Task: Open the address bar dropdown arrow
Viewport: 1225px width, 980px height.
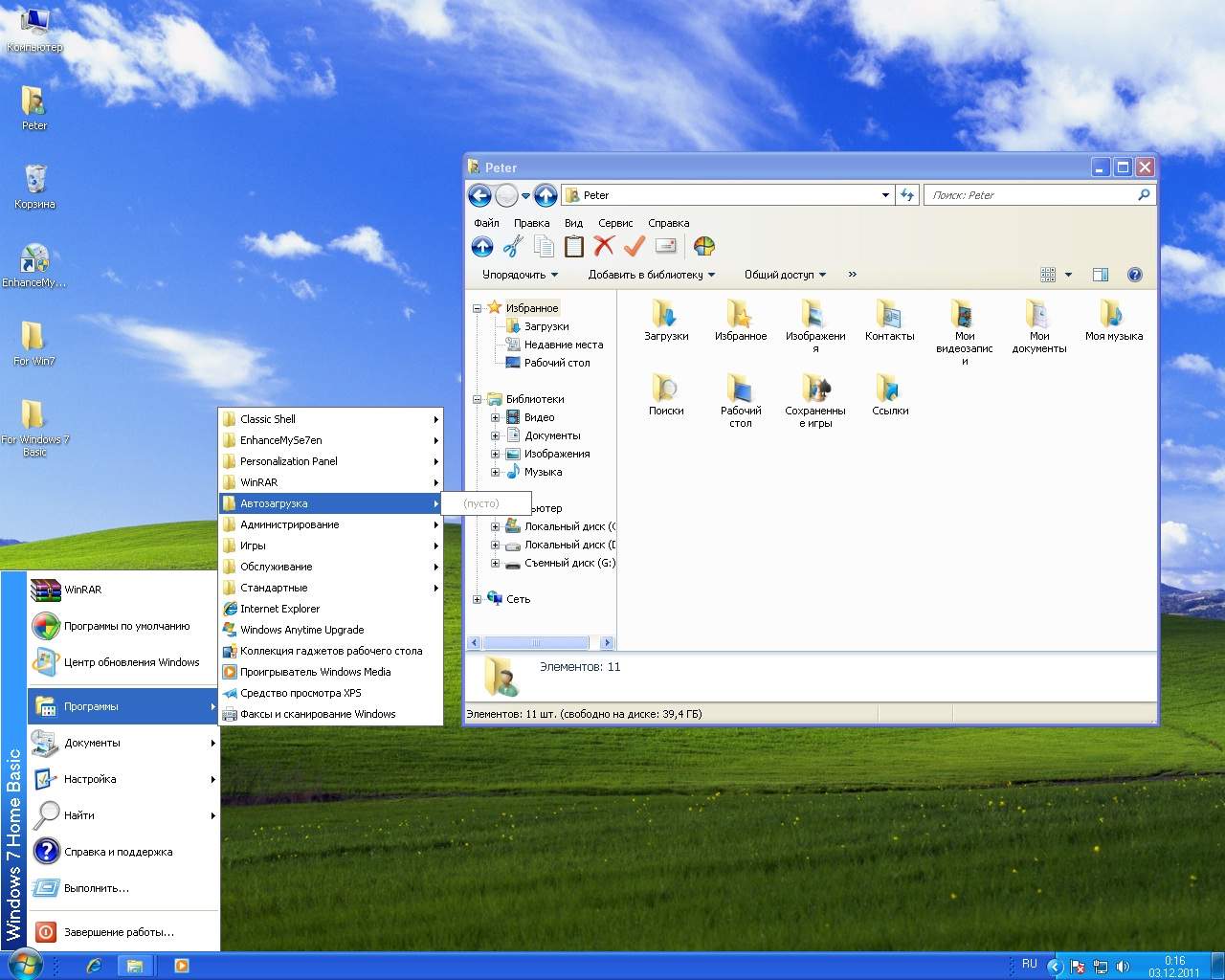Action: point(885,195)
